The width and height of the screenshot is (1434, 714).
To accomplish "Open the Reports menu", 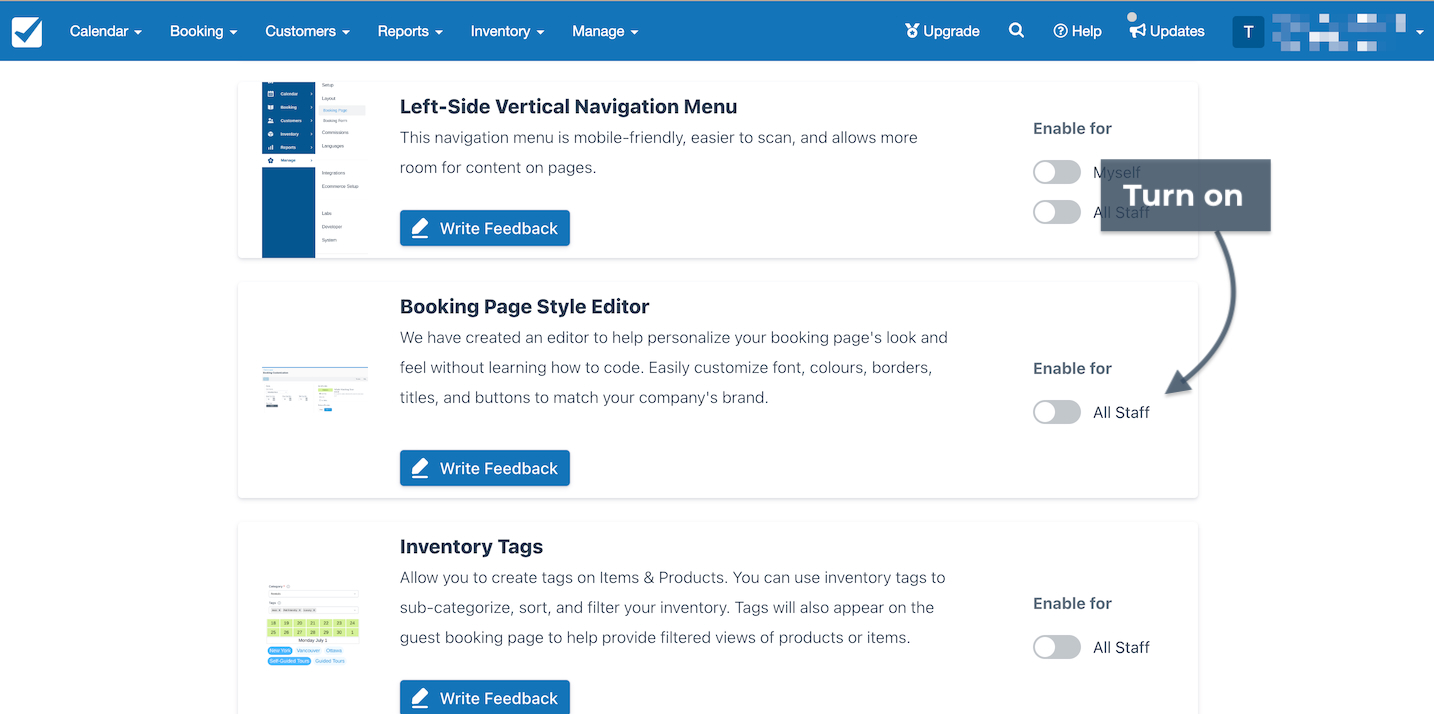I will 410,31.
